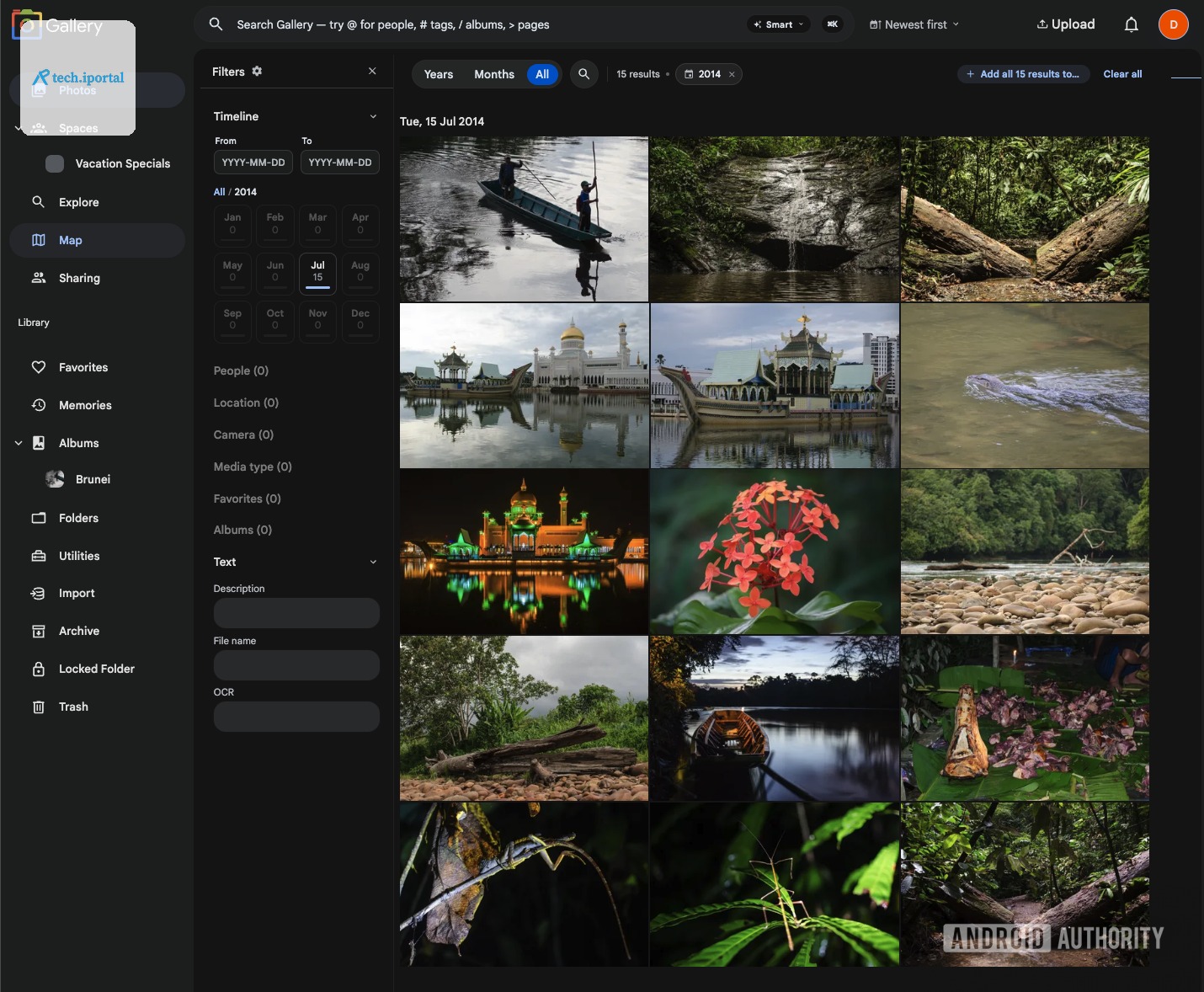
Task: Click the Clear all link
Action: pos(1122,74)
